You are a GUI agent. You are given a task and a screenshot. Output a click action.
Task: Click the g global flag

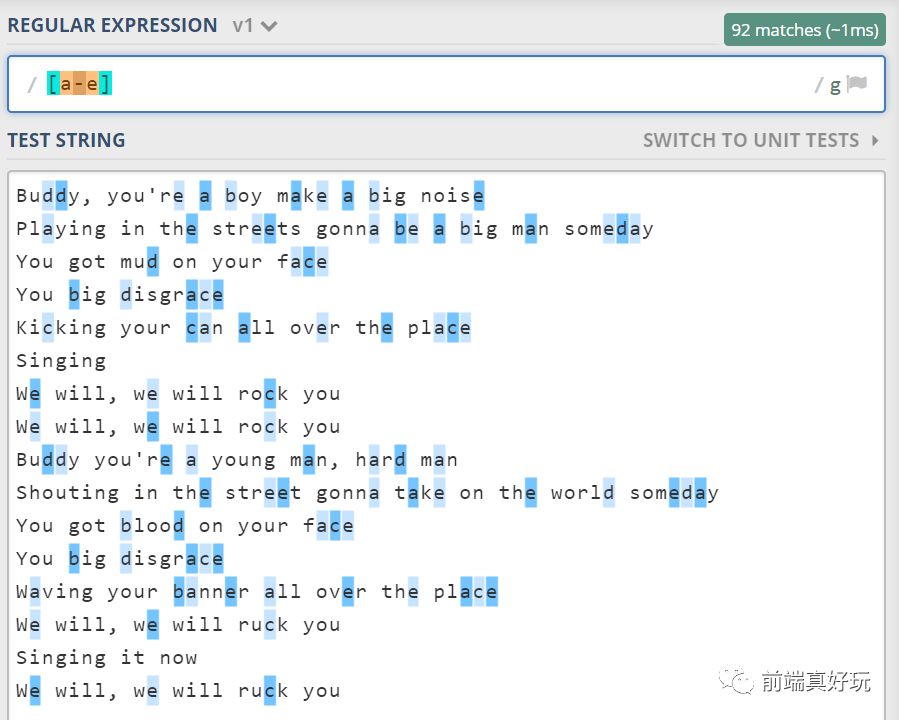click(835, 85)
